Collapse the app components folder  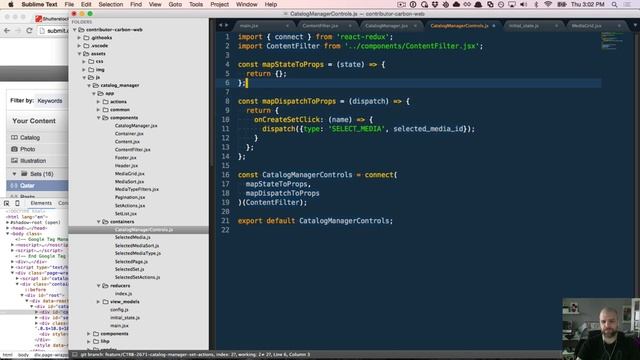(x=98, y=118)
